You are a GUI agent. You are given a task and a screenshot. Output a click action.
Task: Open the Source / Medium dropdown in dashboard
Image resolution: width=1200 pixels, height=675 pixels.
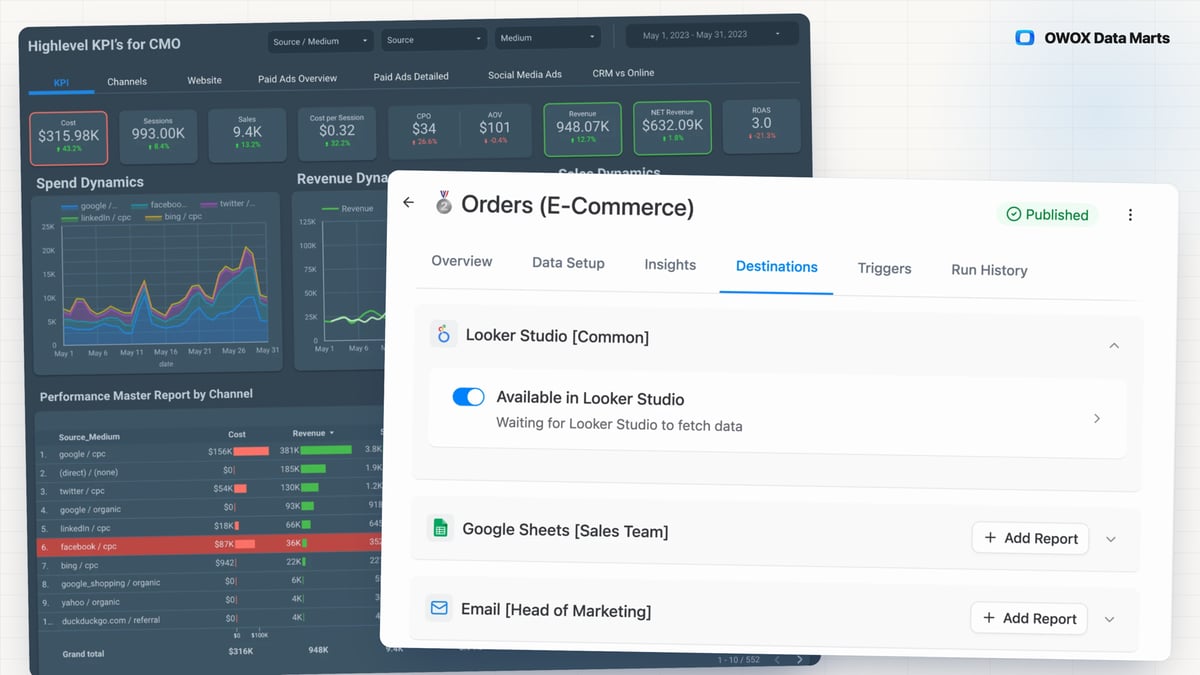321,41
